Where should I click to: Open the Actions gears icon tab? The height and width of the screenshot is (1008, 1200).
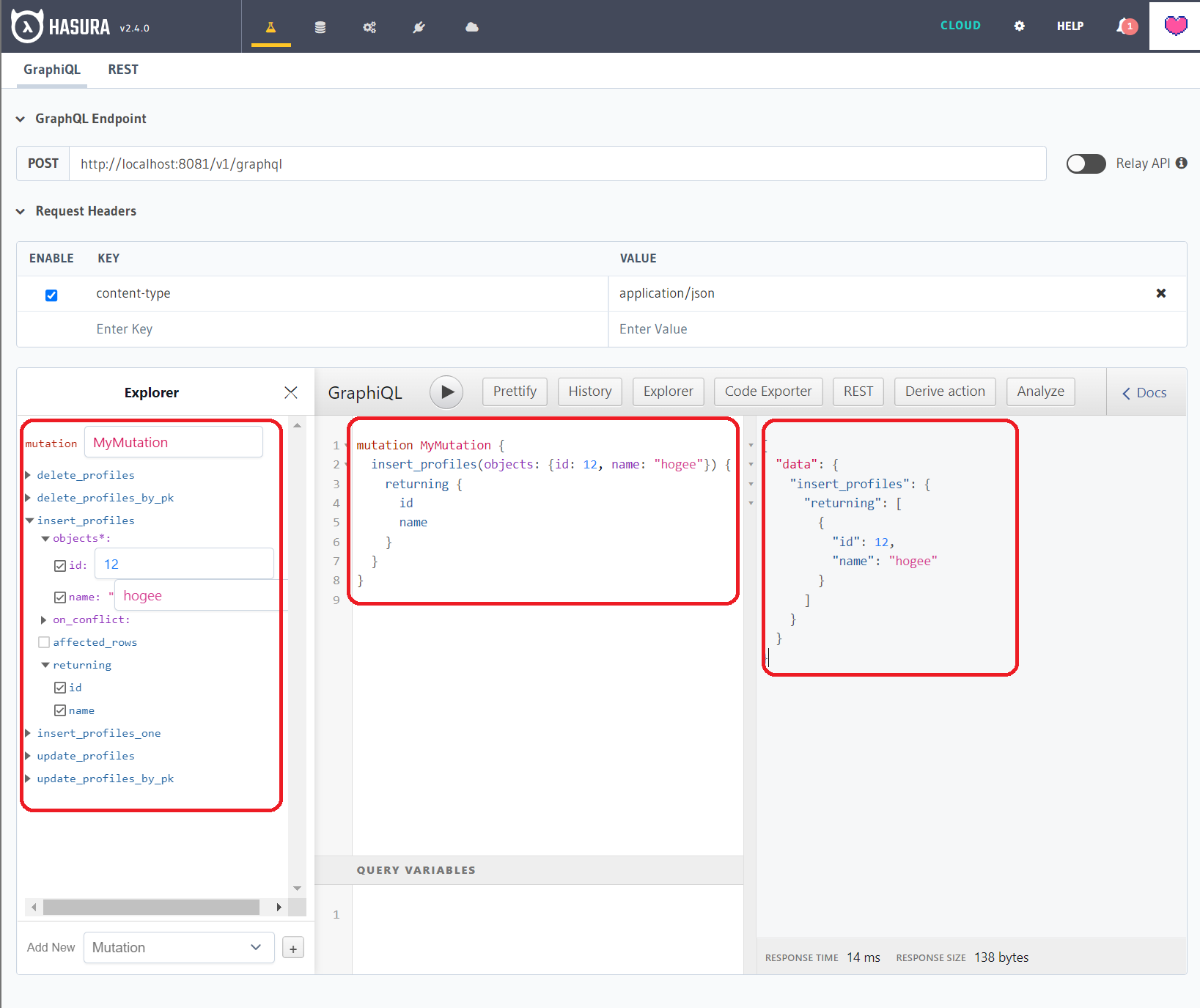tap(369, 27)
